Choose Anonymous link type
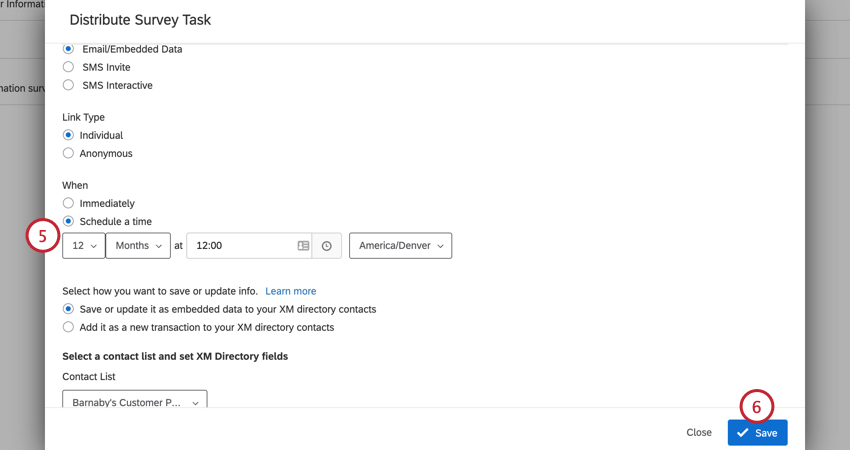The height and width of the screenshot is (450, 850). (x=68, y=153)
